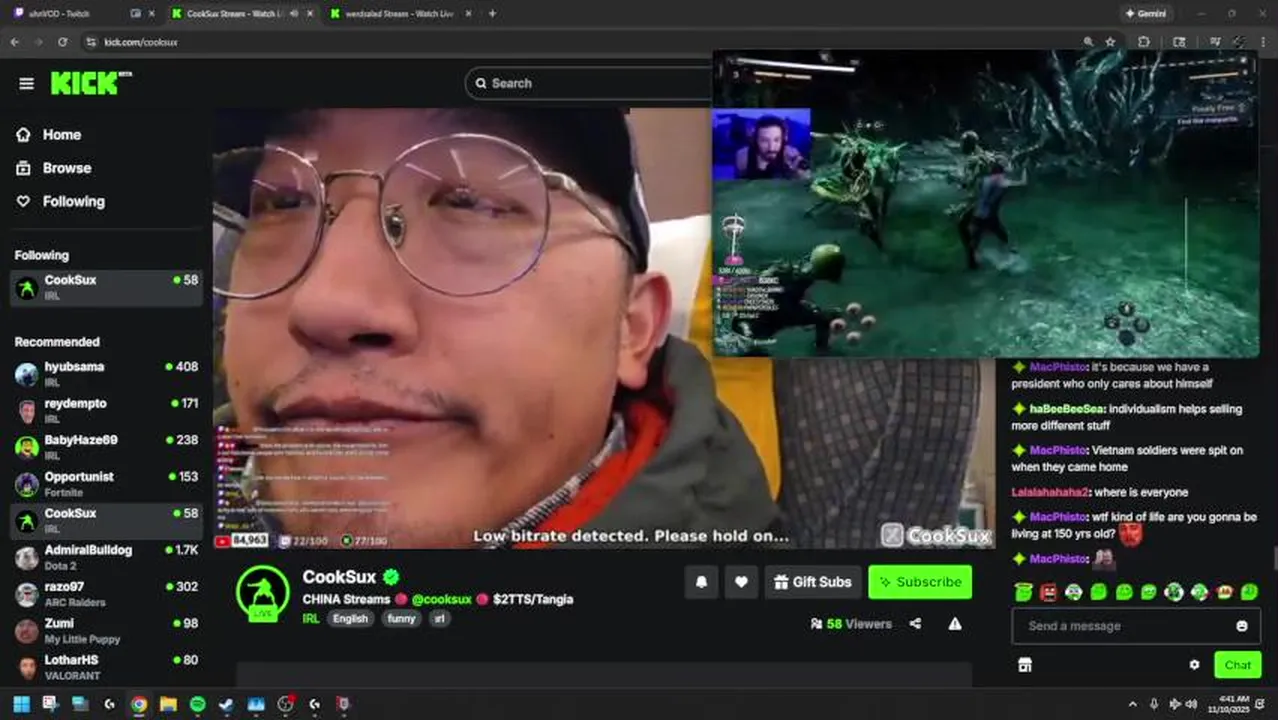Open Zumi channel in Recommended
The image size is (1278, 720).
[x=106, y=631]
